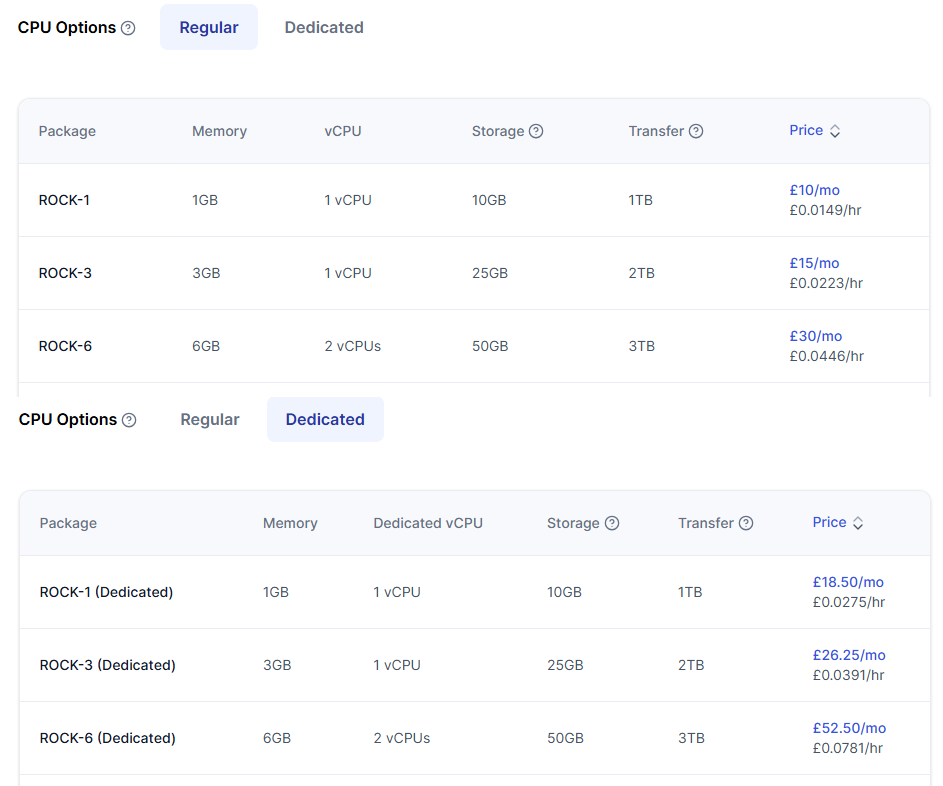Click the Transfer help icon in the dedicated table
943x786 pixels.
click(746, 523)
